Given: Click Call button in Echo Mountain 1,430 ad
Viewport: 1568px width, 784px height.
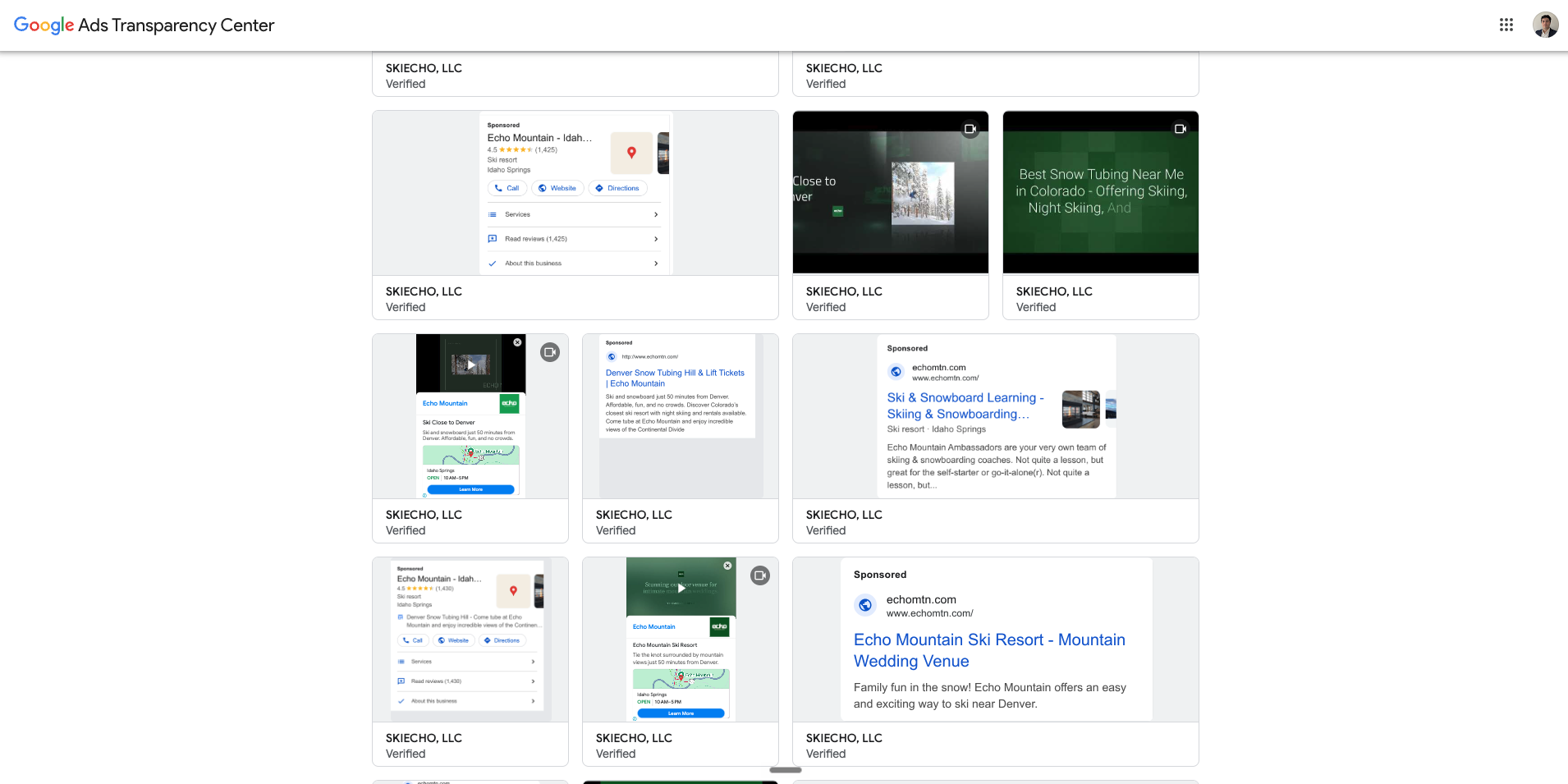Looking at the screenshot, I should [x=413, y=640].
